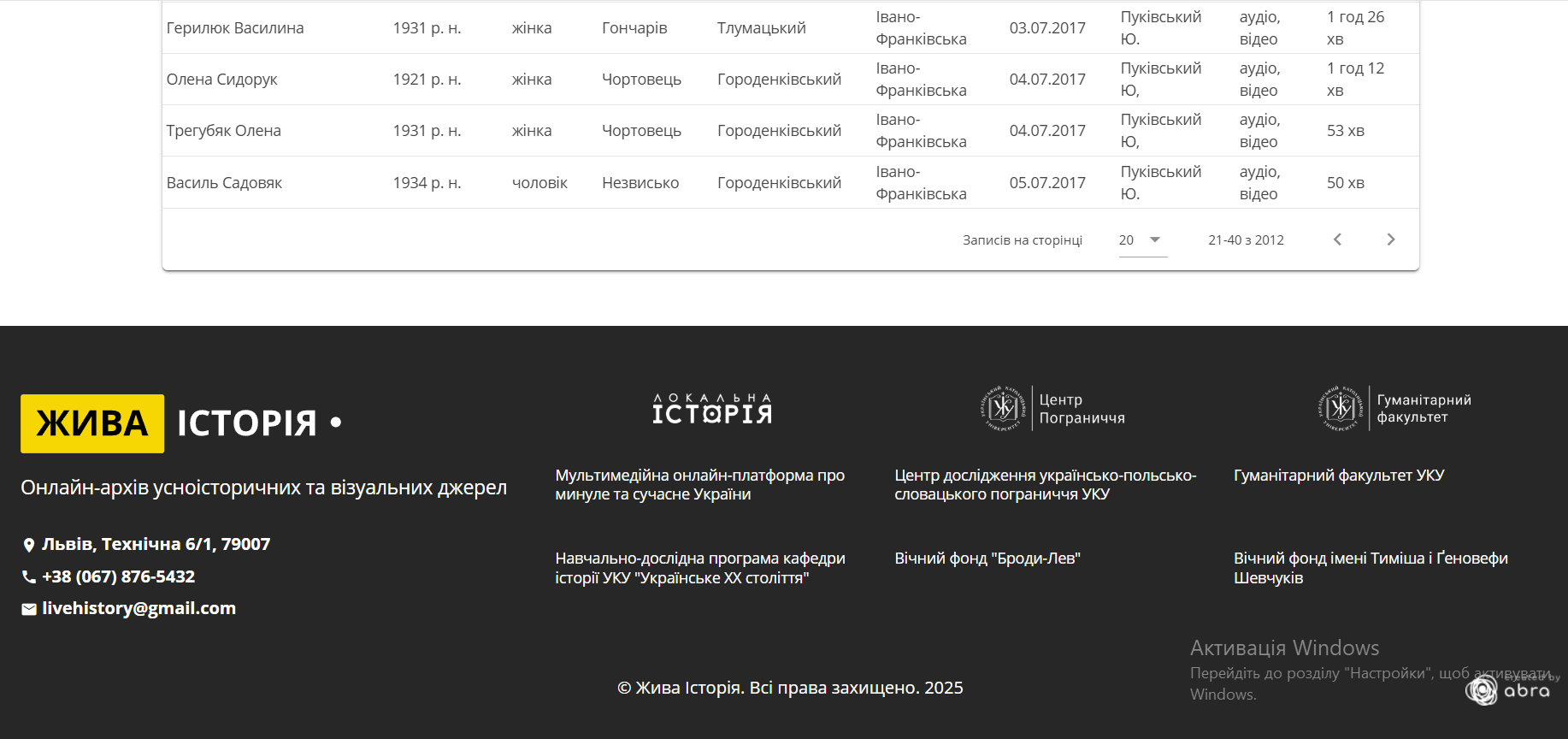Viewport: 1568px width, 739px height.
Task: Open Центр дослідження українсько-польсько-словацького пограниччя link
Action: (x=1045, y=485)
